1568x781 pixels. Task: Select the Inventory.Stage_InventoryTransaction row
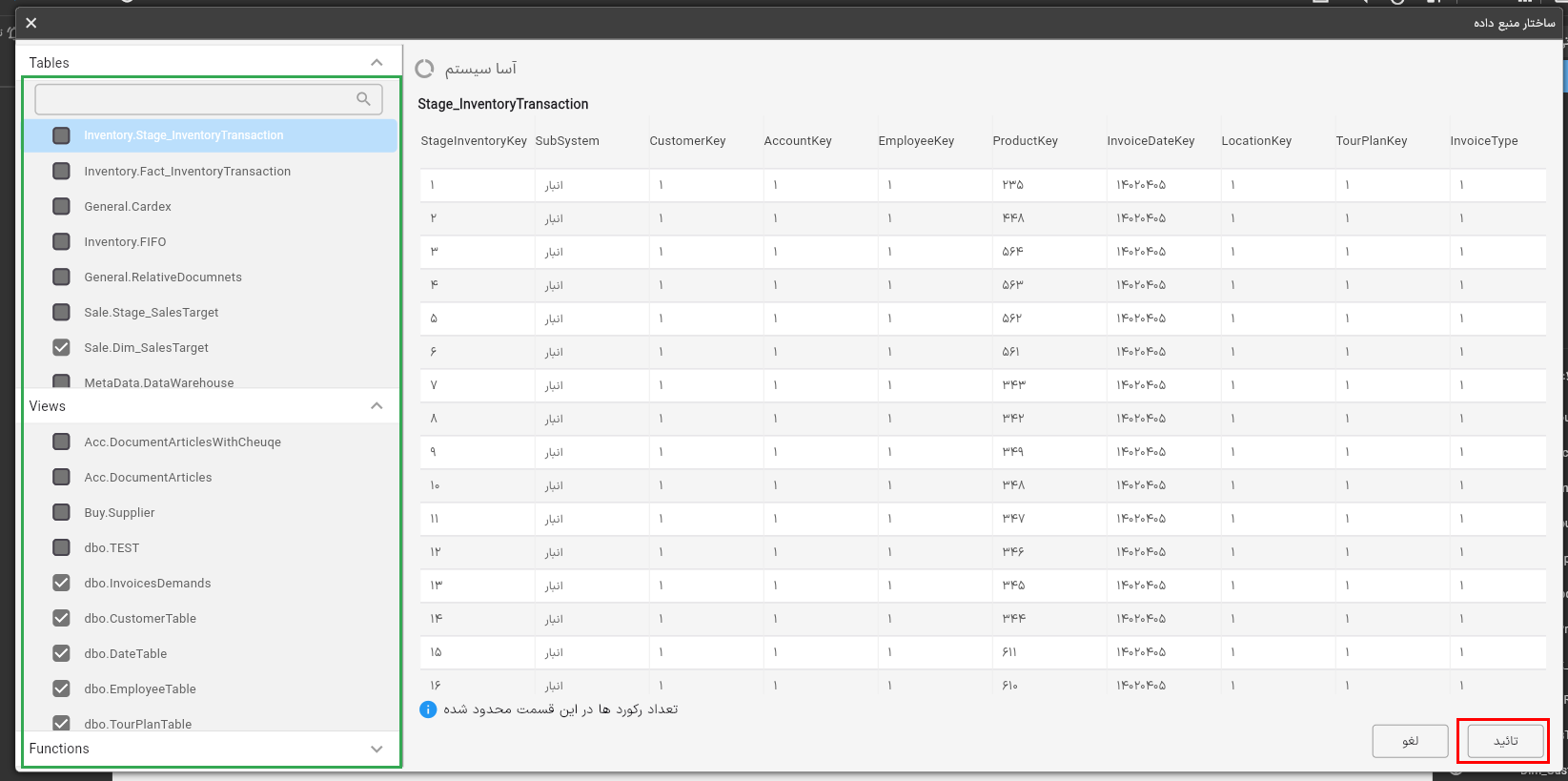click(x=211, y=135)
